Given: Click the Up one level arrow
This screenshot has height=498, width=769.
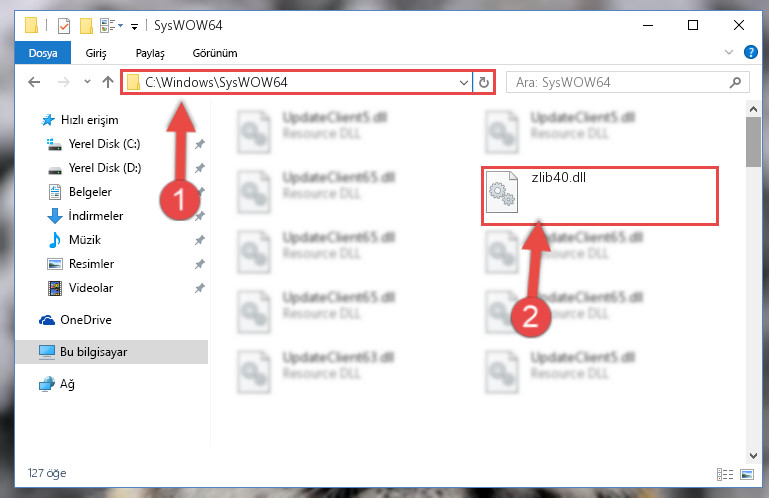Looking at the screenshot, I should [107, 82].
